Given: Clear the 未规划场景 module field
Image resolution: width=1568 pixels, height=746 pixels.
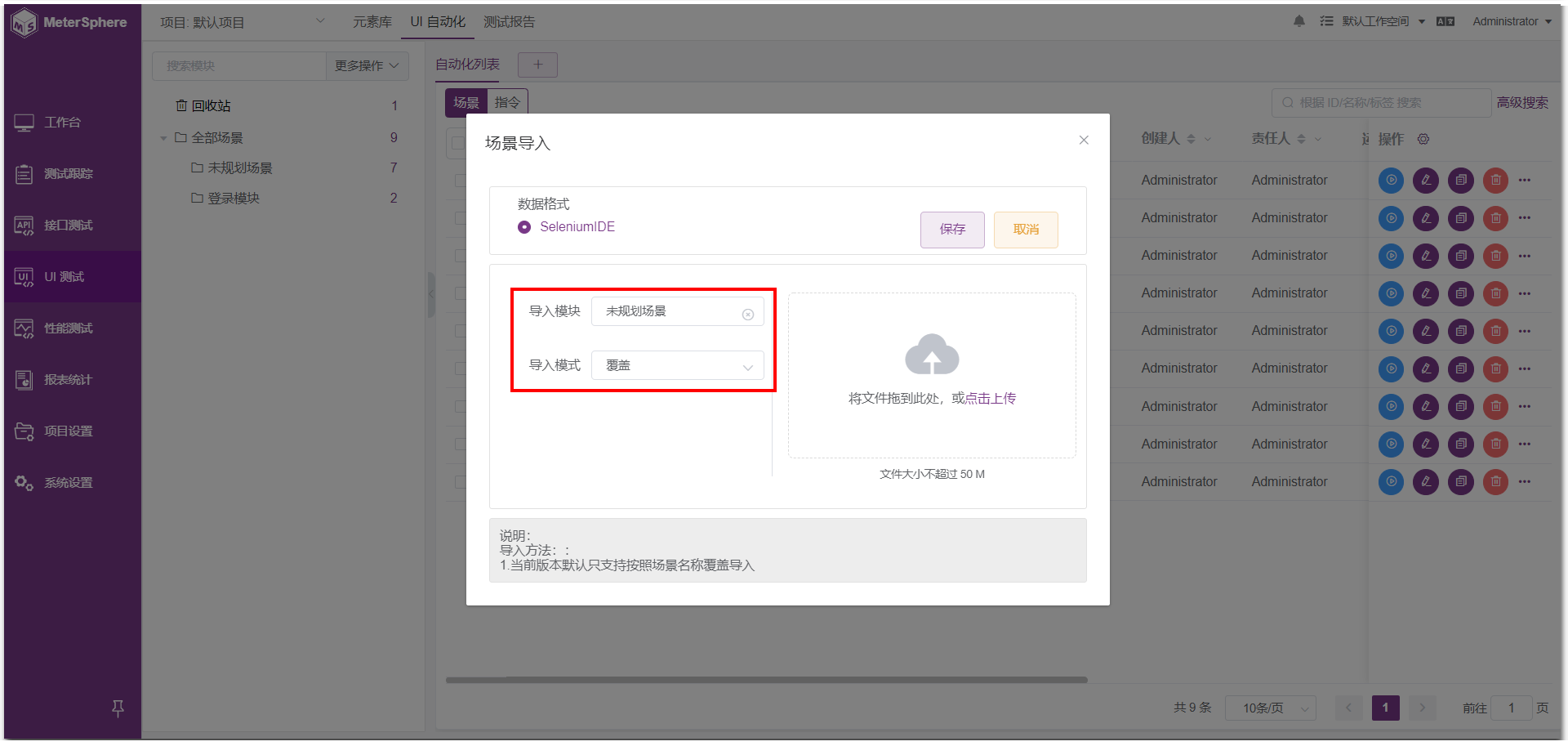Looking at the screenshot, I should (748, 314).
